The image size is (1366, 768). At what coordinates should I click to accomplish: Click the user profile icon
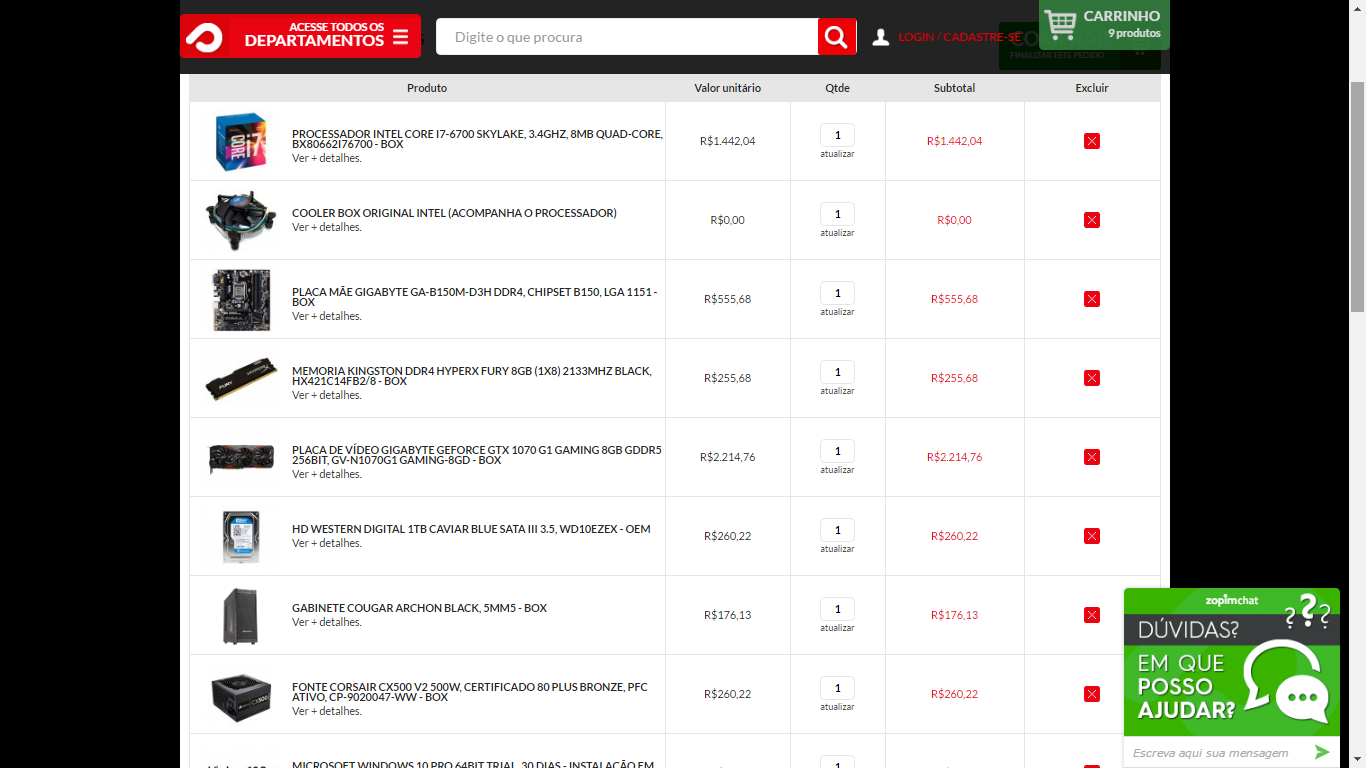(x=880, y=37)
